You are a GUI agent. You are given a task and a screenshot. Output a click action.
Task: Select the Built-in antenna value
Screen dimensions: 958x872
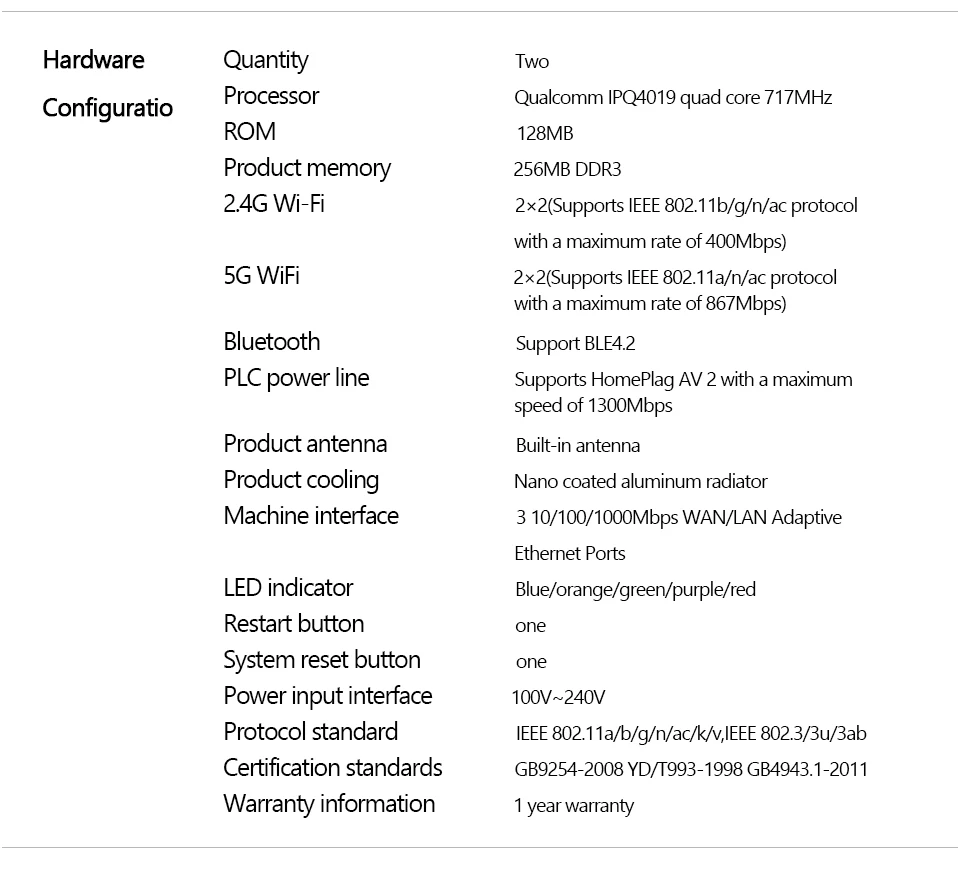point(578,445)
